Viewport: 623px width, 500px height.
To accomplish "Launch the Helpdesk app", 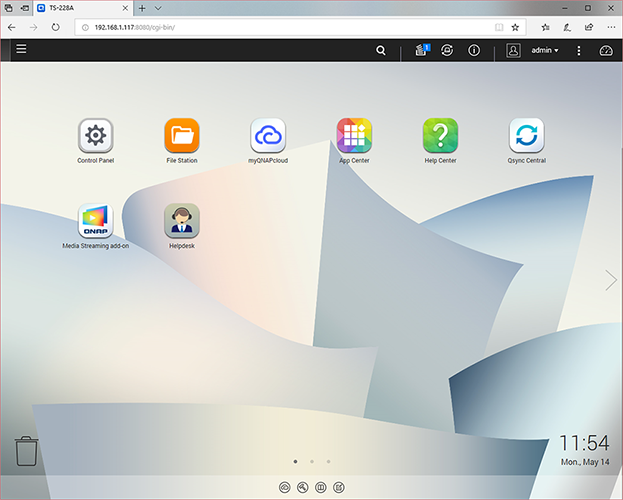I will 182,221.
